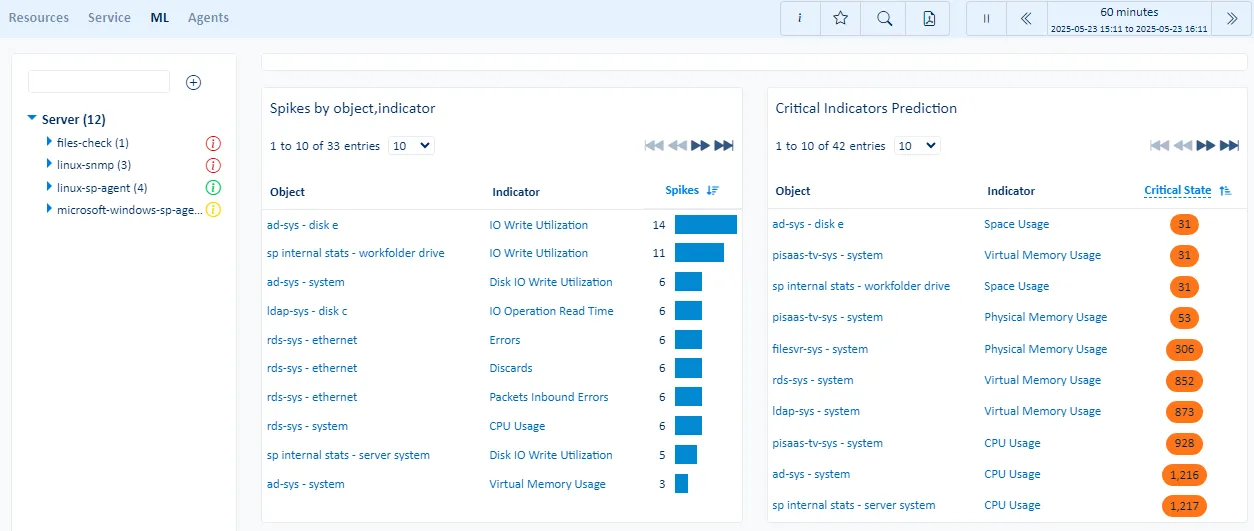The height and width of the screenshot is (531, 1254).
Task: Click red status icon next to files-check
Action: tap(213, 143)
